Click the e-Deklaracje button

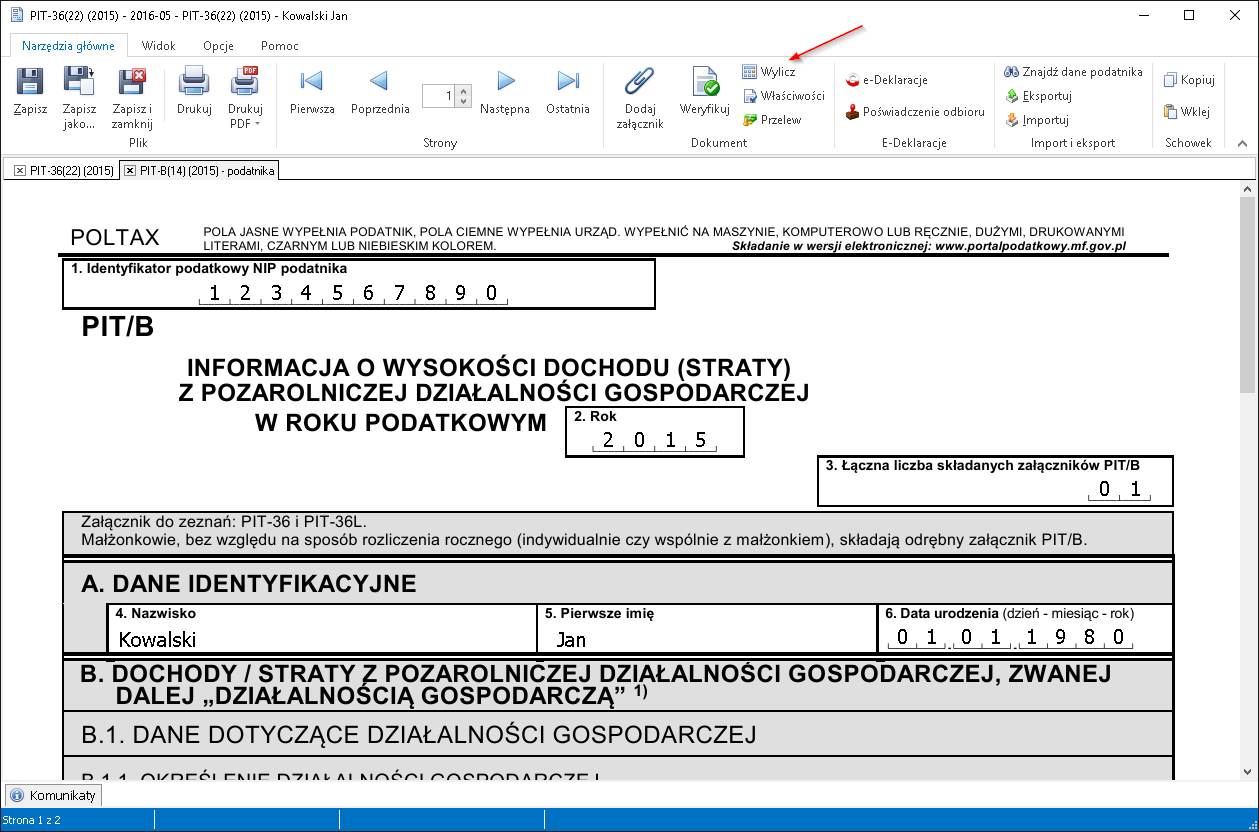[x=886, y=80]
